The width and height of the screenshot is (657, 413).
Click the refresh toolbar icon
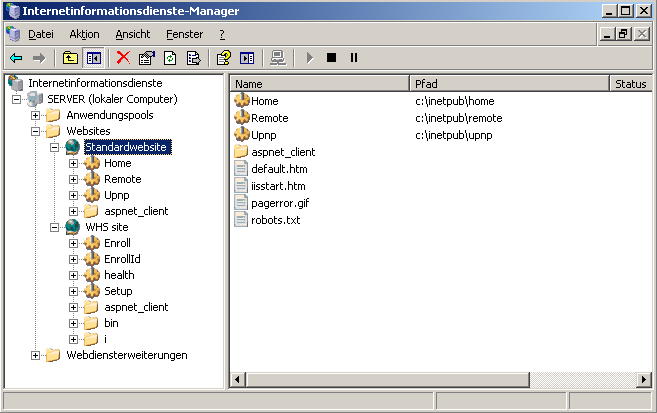pyautogui.click(x=170, y=58)
